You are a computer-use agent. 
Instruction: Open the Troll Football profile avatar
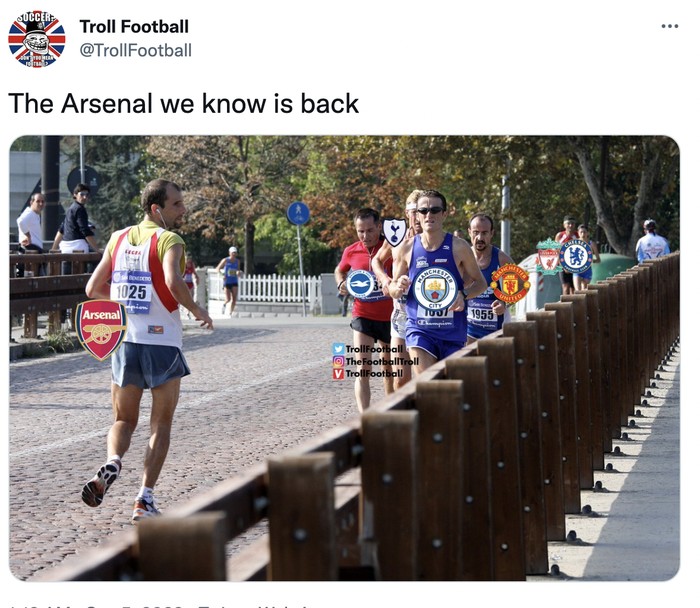[36, 38]
